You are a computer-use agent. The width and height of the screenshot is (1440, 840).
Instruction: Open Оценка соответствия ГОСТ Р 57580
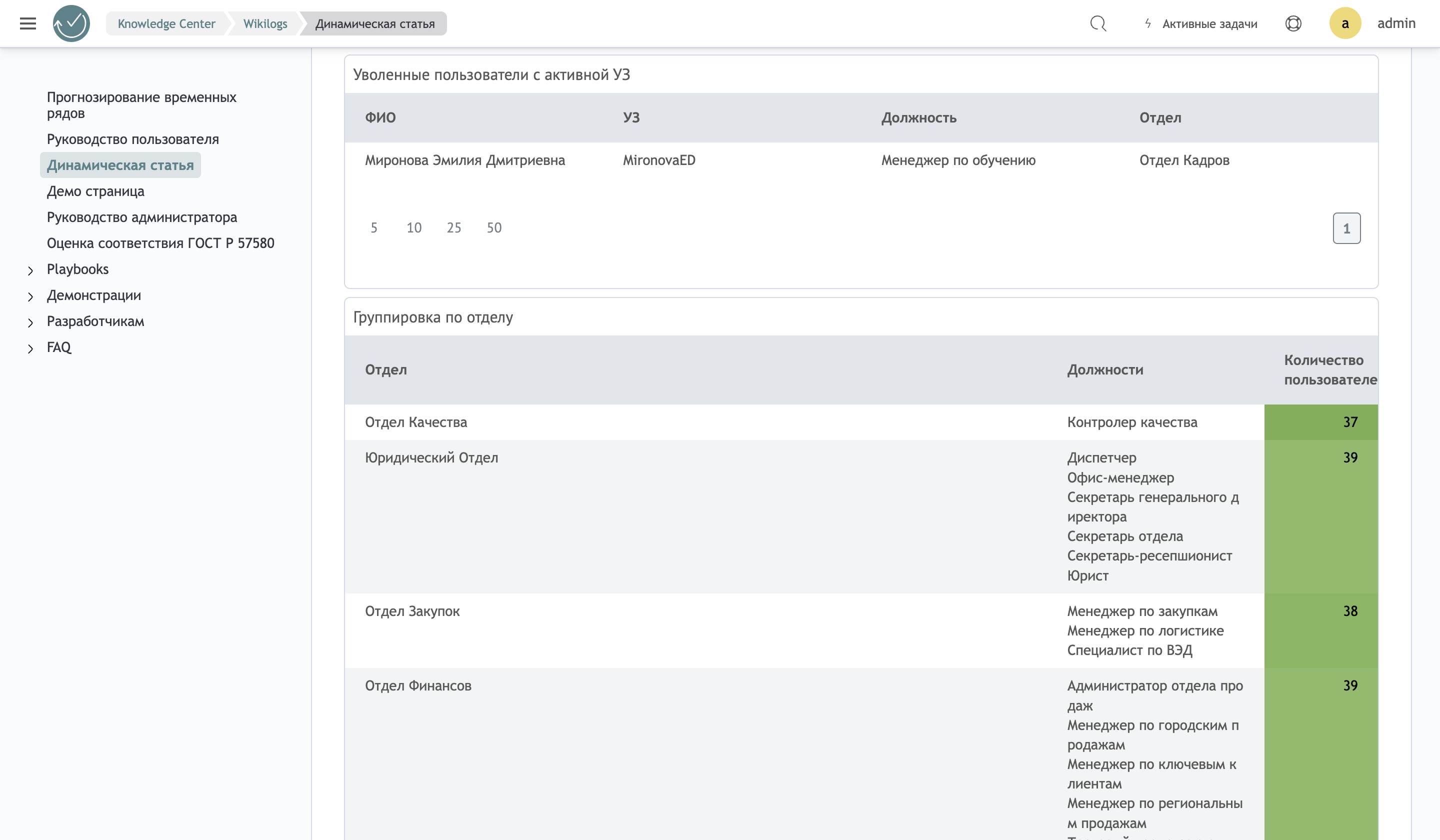(160, 243)
